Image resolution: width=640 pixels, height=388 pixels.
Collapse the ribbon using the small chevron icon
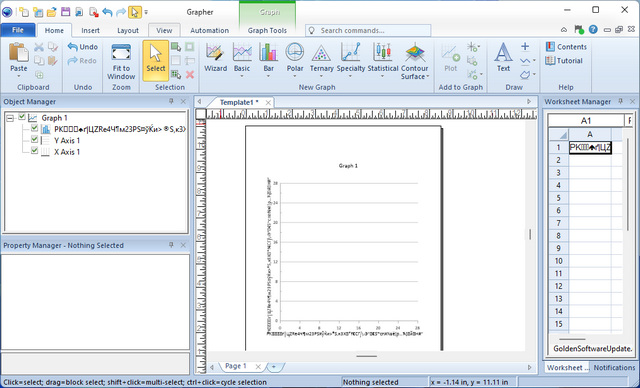(x=564, y=30)
